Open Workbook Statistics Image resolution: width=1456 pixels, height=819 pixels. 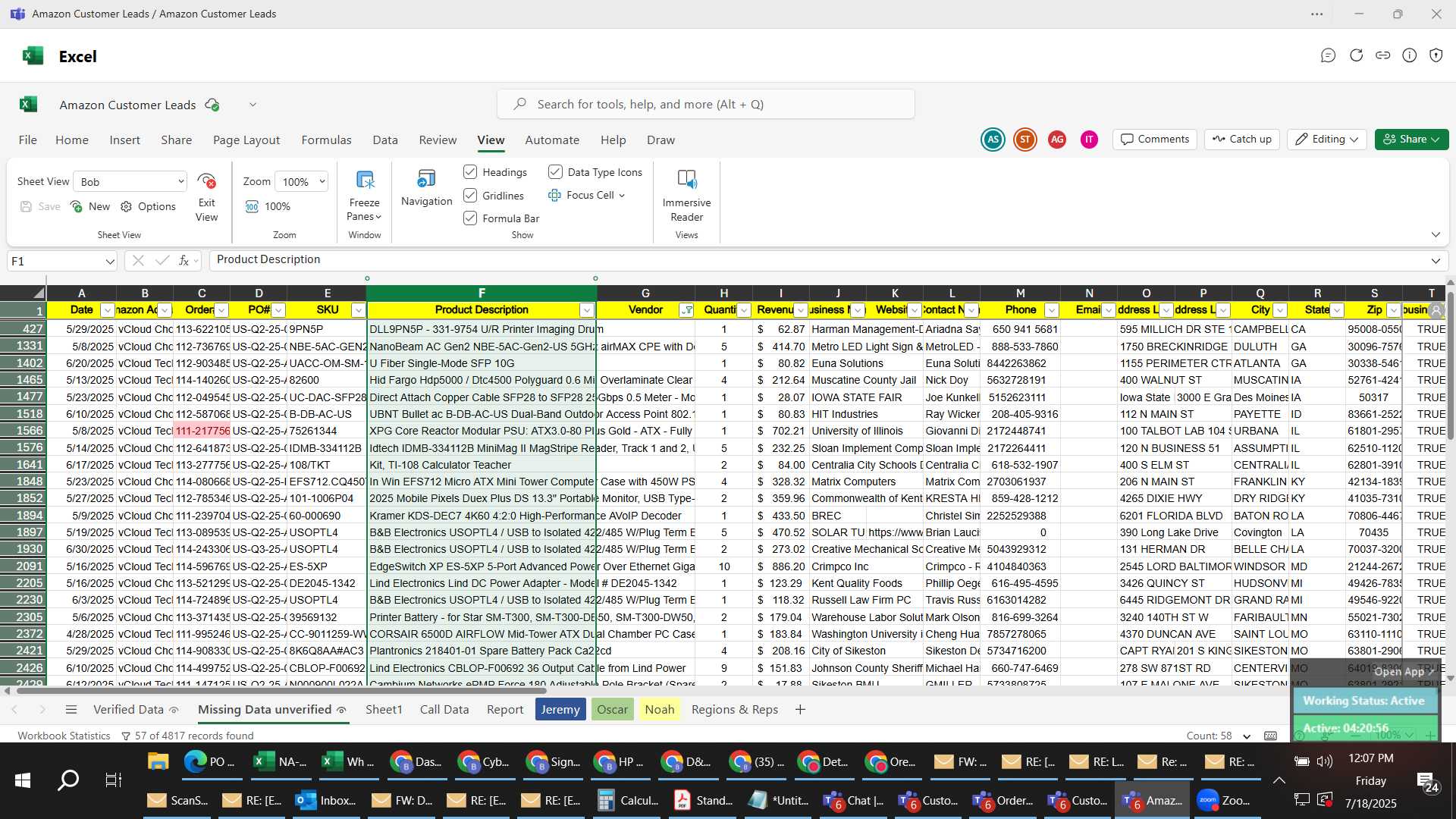64,736
